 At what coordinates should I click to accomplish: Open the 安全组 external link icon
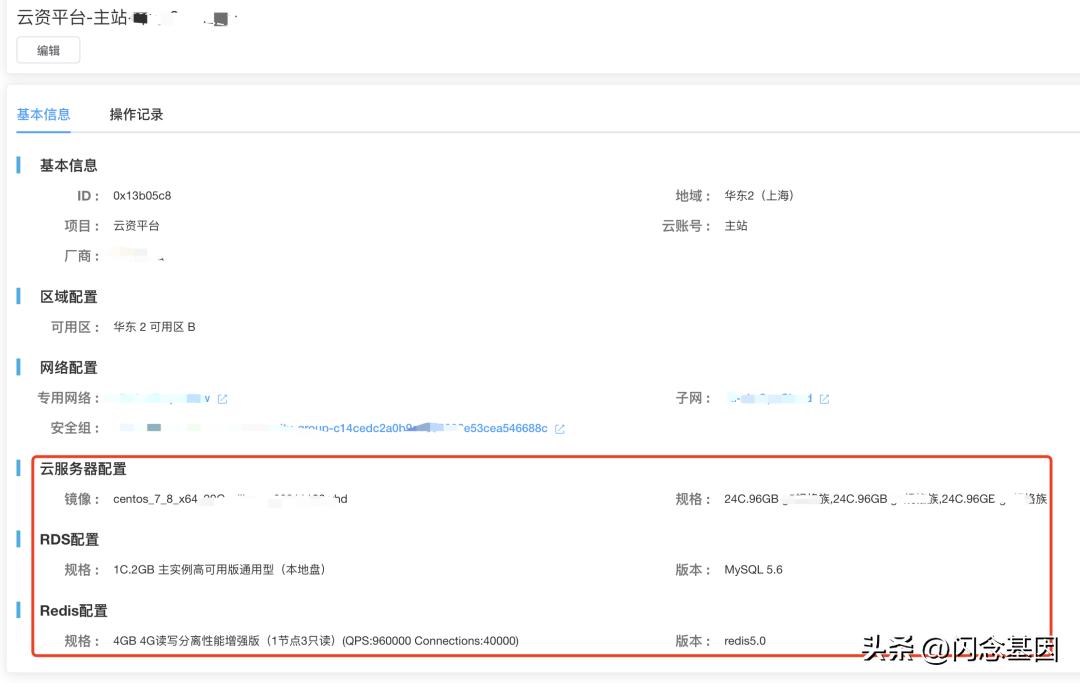[560, 428]
